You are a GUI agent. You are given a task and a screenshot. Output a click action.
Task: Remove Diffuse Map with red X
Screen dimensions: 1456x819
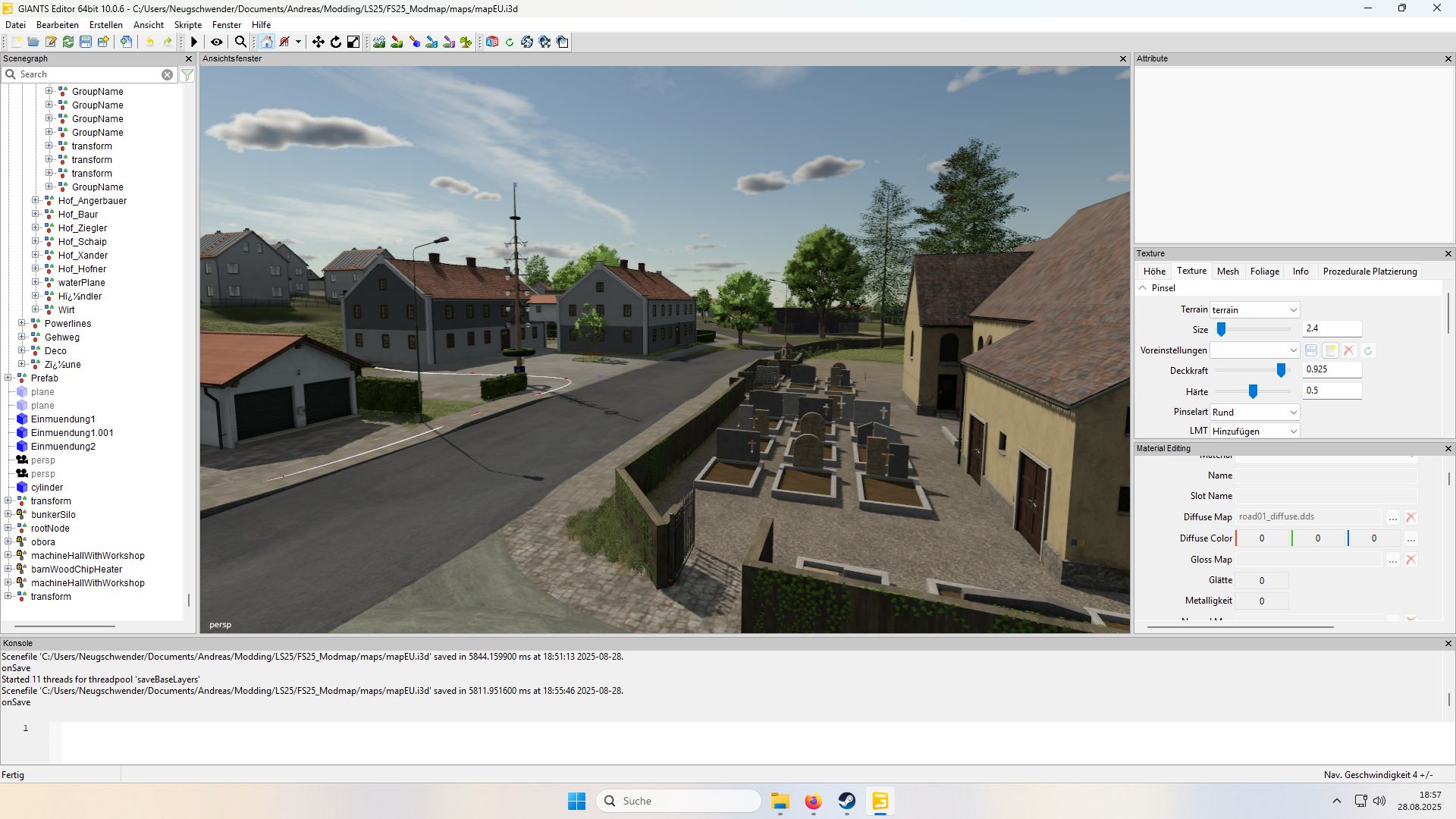(x=1410, y=517)
